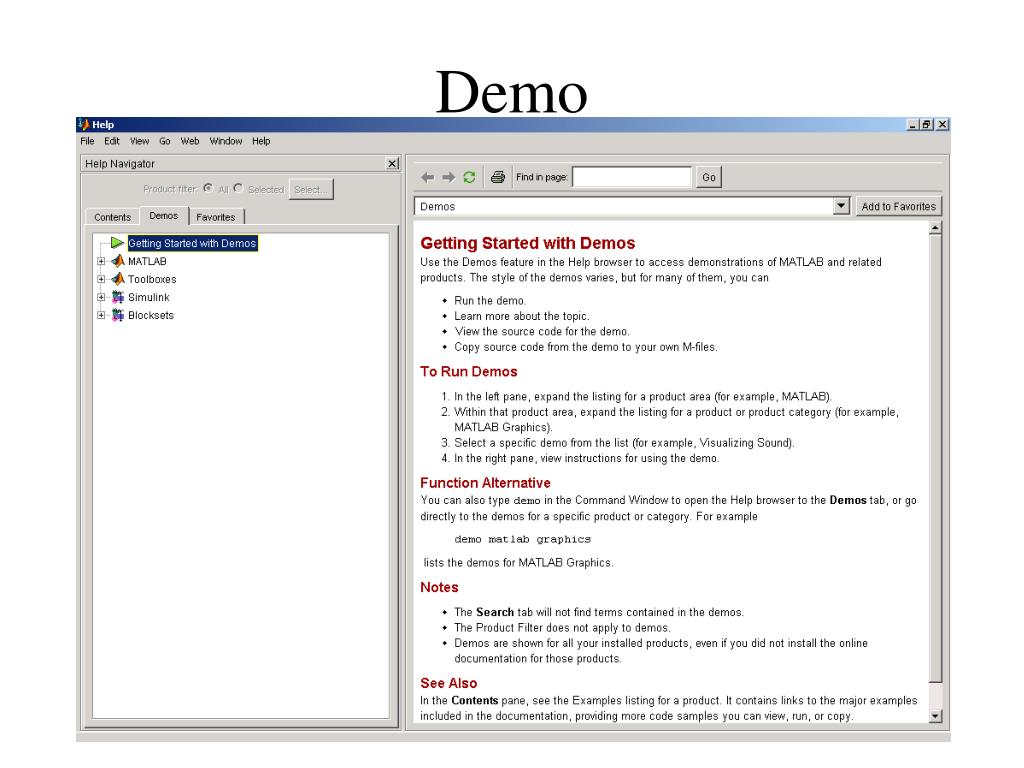Expand the Simulink demos node
Viewport: 1024px width, 768px height.
click(x=101, y=297)
